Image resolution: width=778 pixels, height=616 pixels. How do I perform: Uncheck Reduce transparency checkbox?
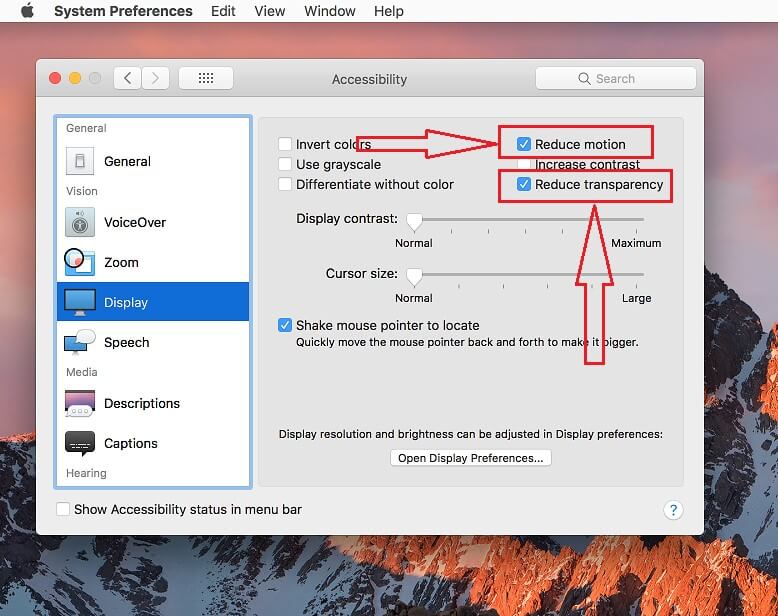tap(523, 184)
